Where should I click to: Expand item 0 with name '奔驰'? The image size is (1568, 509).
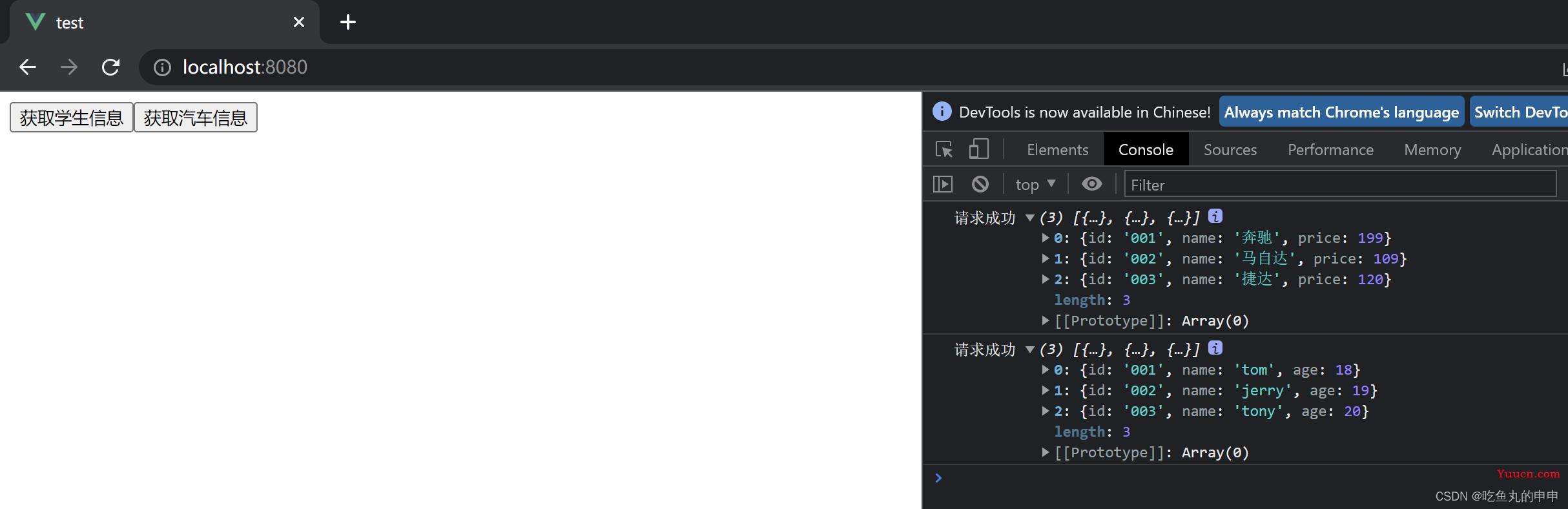point(1046,238)
